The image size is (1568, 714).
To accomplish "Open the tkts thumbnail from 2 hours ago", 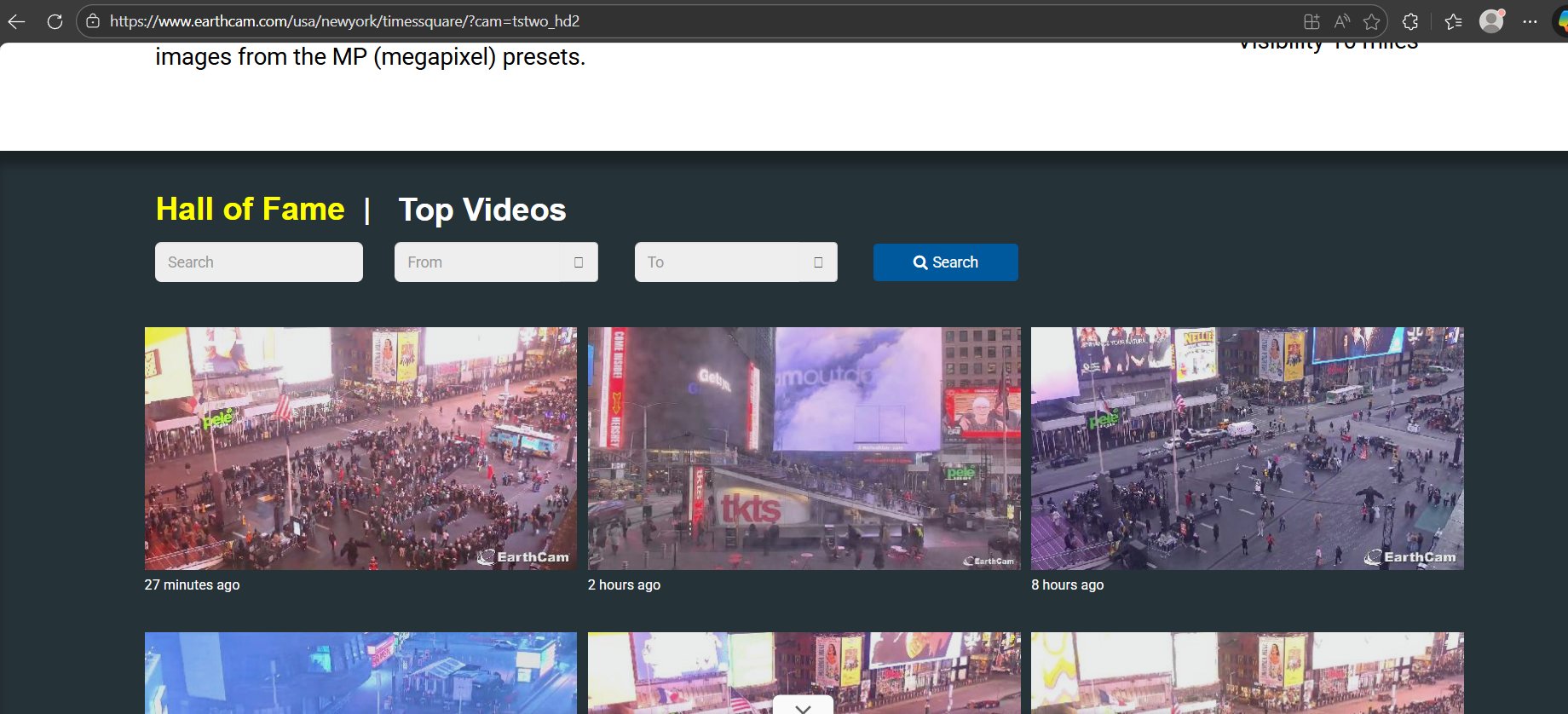I will [804, 448].
